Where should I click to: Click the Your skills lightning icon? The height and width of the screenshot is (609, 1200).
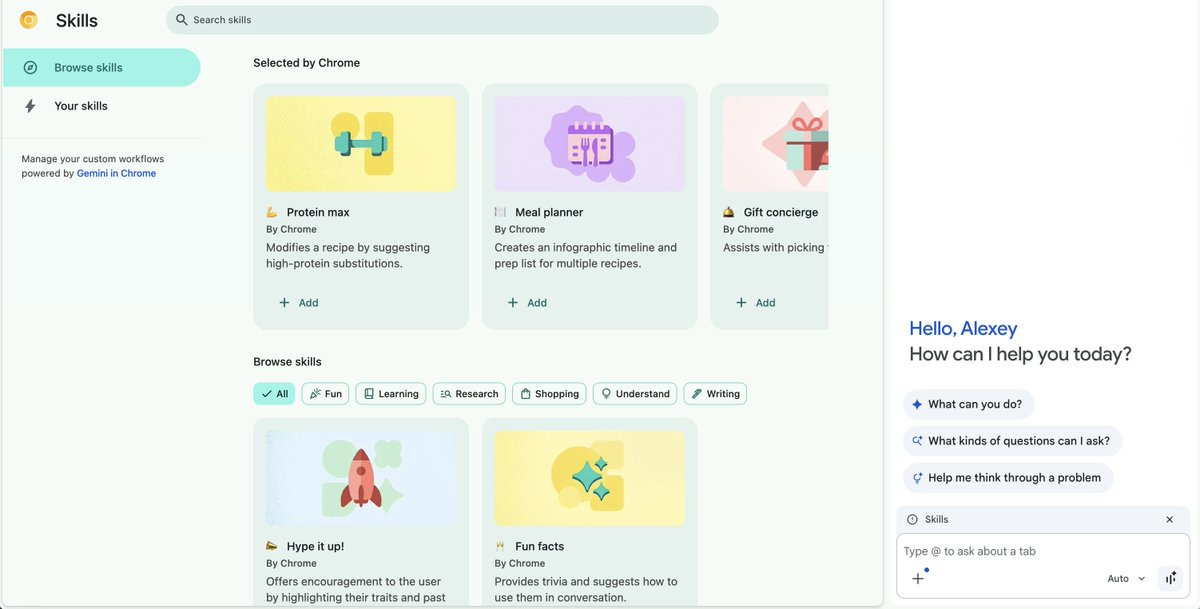[x=30, y=106]
